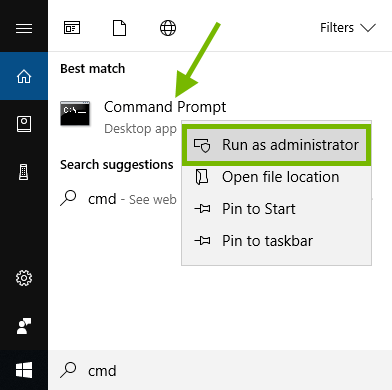
Task: Open the Notebook icon in the sidebar
Action: [x=24, y=124]
